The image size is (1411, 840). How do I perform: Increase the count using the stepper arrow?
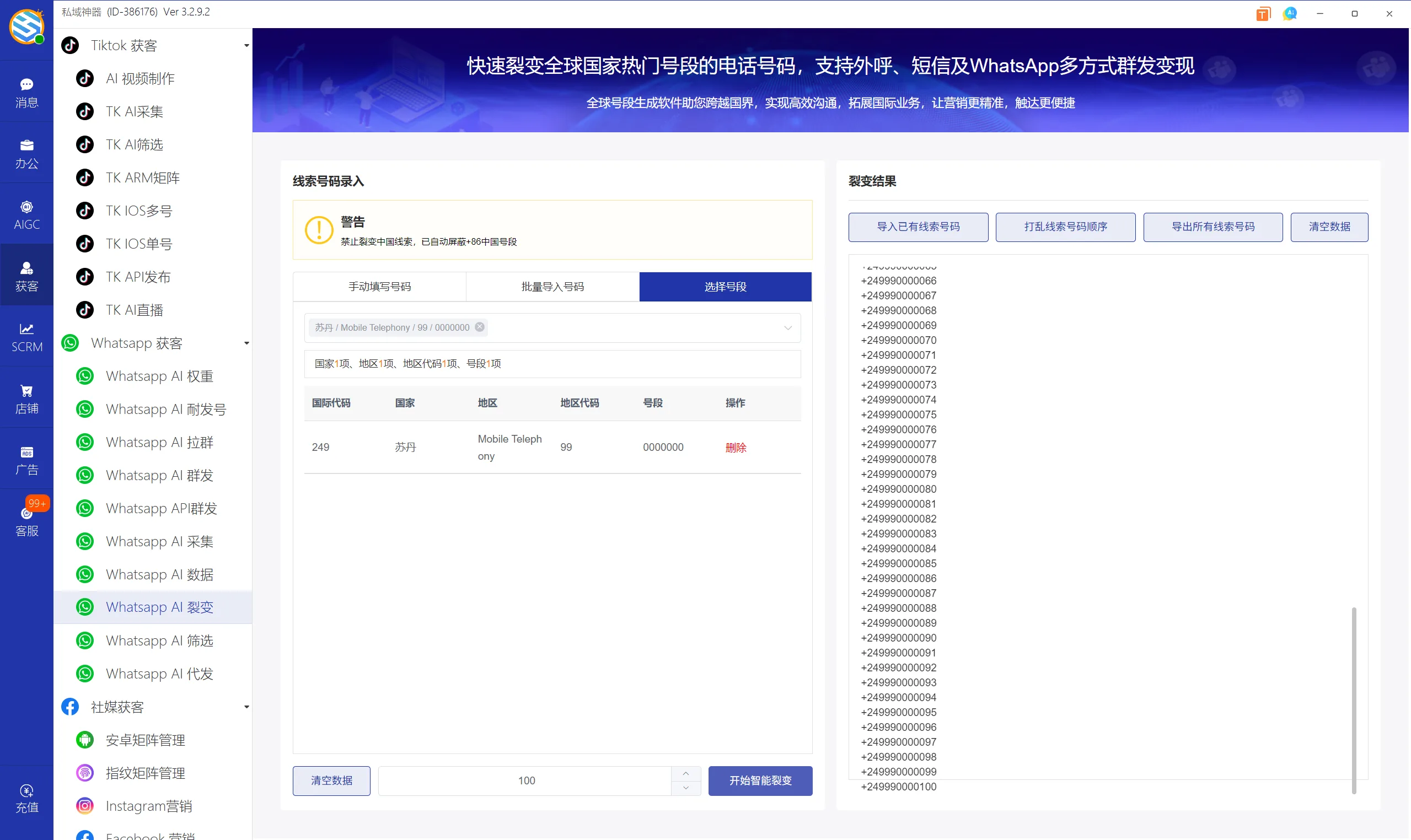[x=686, y=773]
